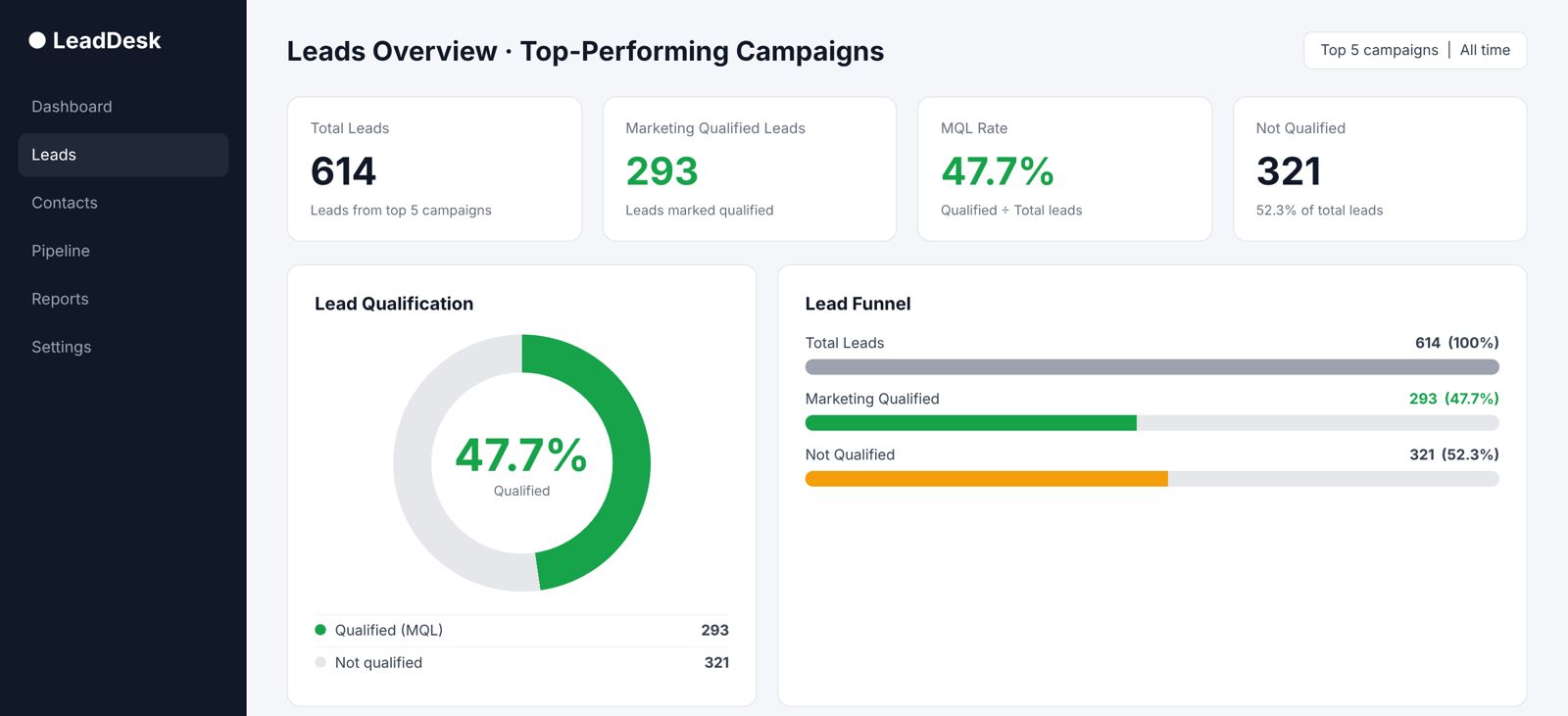Click the Lead Funnel heading
The image size is (1568, 716).
pyautogui.click(x=858, y=304)
